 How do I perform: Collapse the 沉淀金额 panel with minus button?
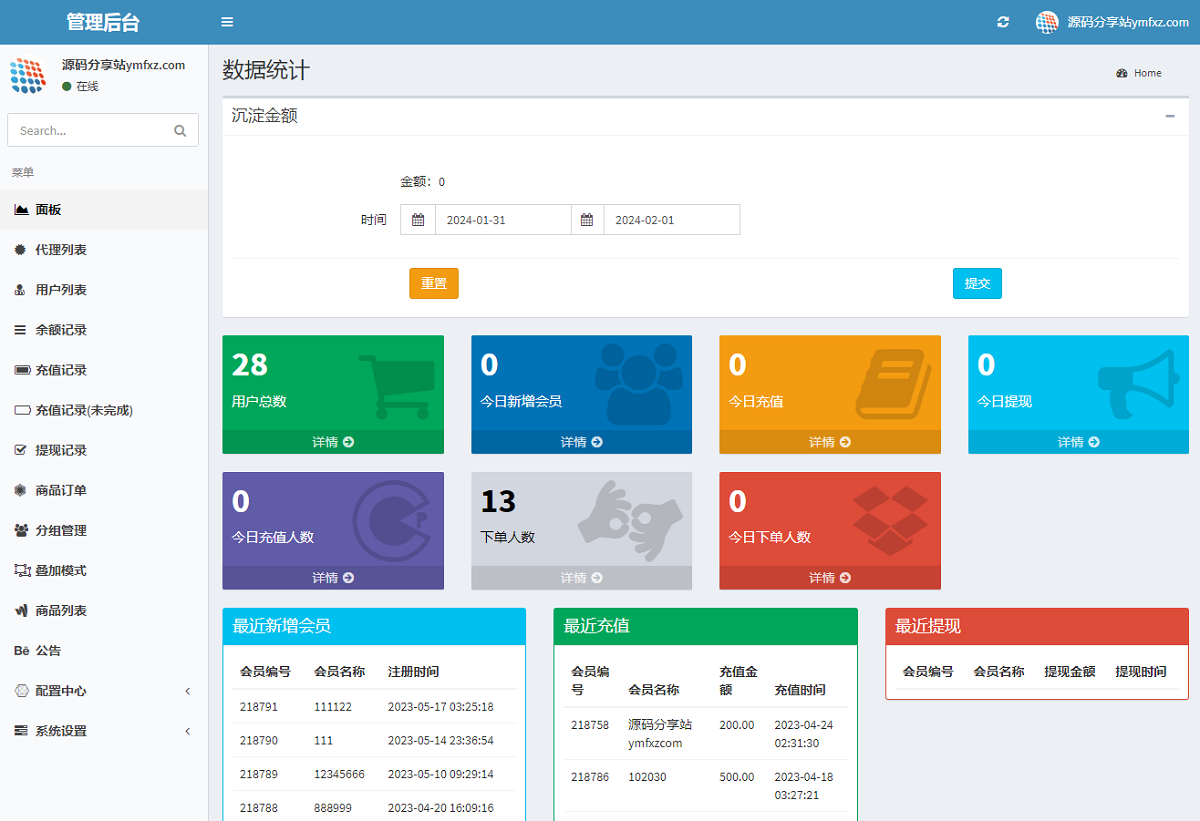click(x=1170, y=116)
